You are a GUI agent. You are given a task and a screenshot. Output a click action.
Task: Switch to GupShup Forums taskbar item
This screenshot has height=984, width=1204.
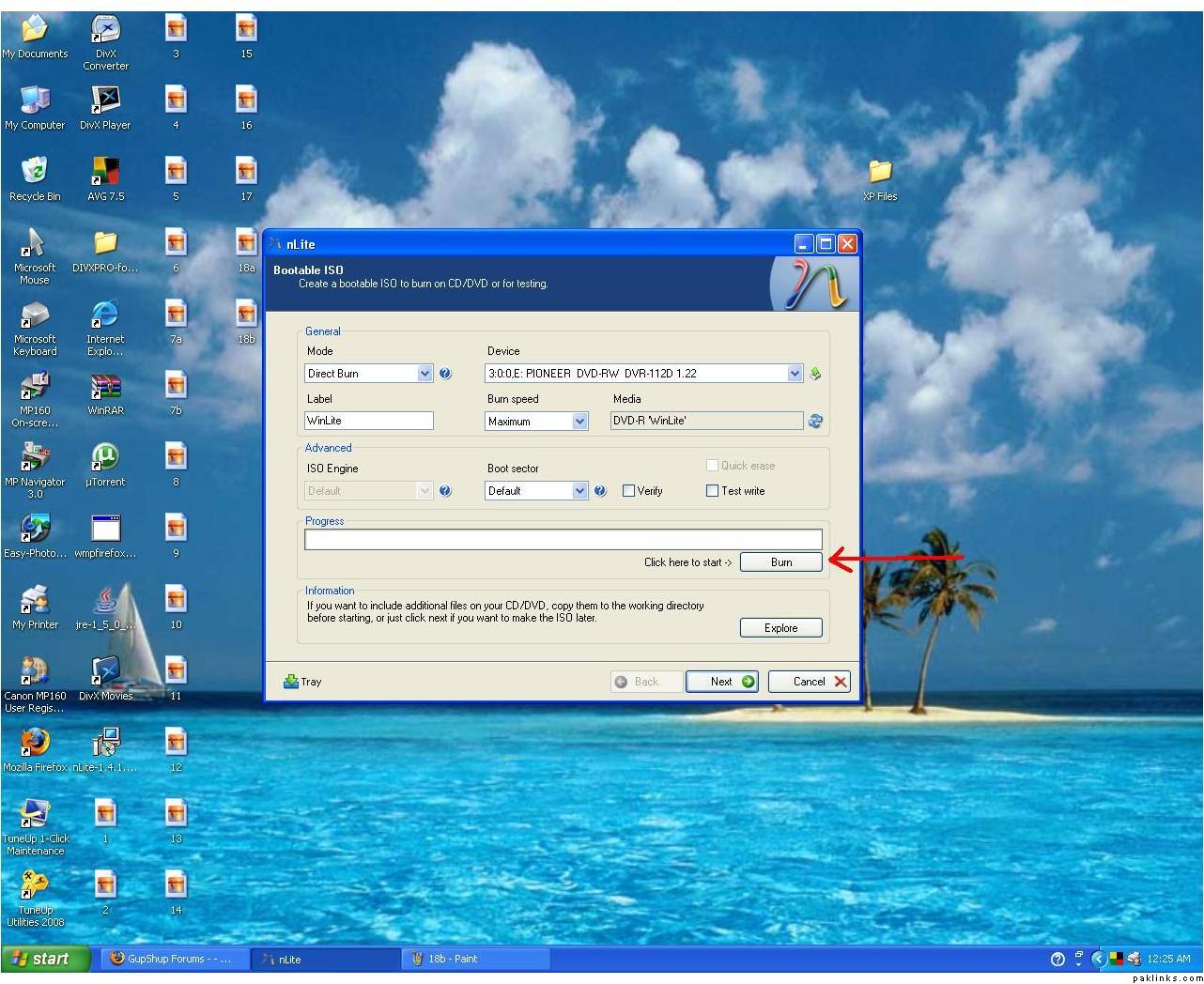tap(170, 959)
